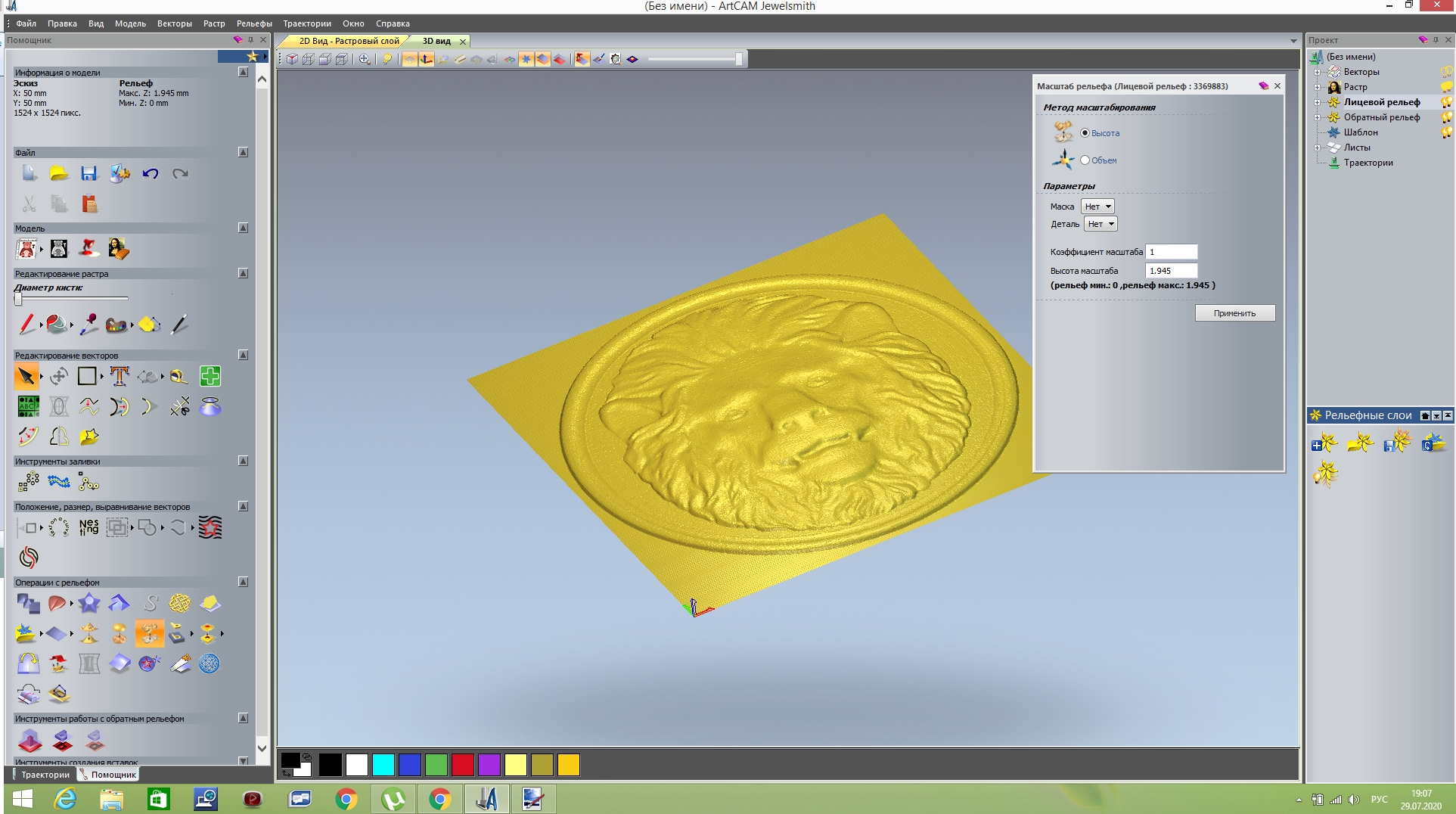The height and width of the screenshot is (814, 1456).
Task: Expand the Векторы tree node
Action: click(1317, 73)
